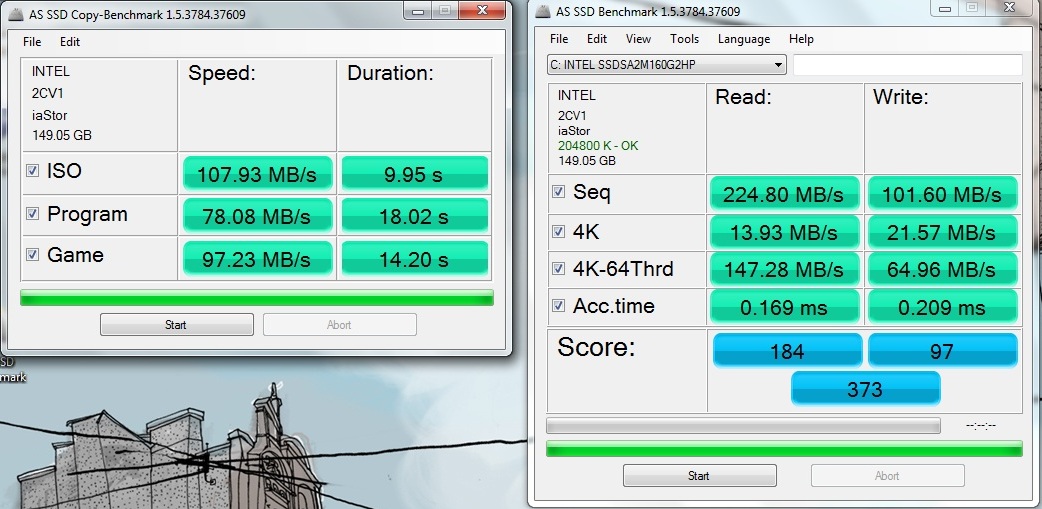
Task: Disable the 4K-64Thrd test checkbox
Action: pos(559,268)
